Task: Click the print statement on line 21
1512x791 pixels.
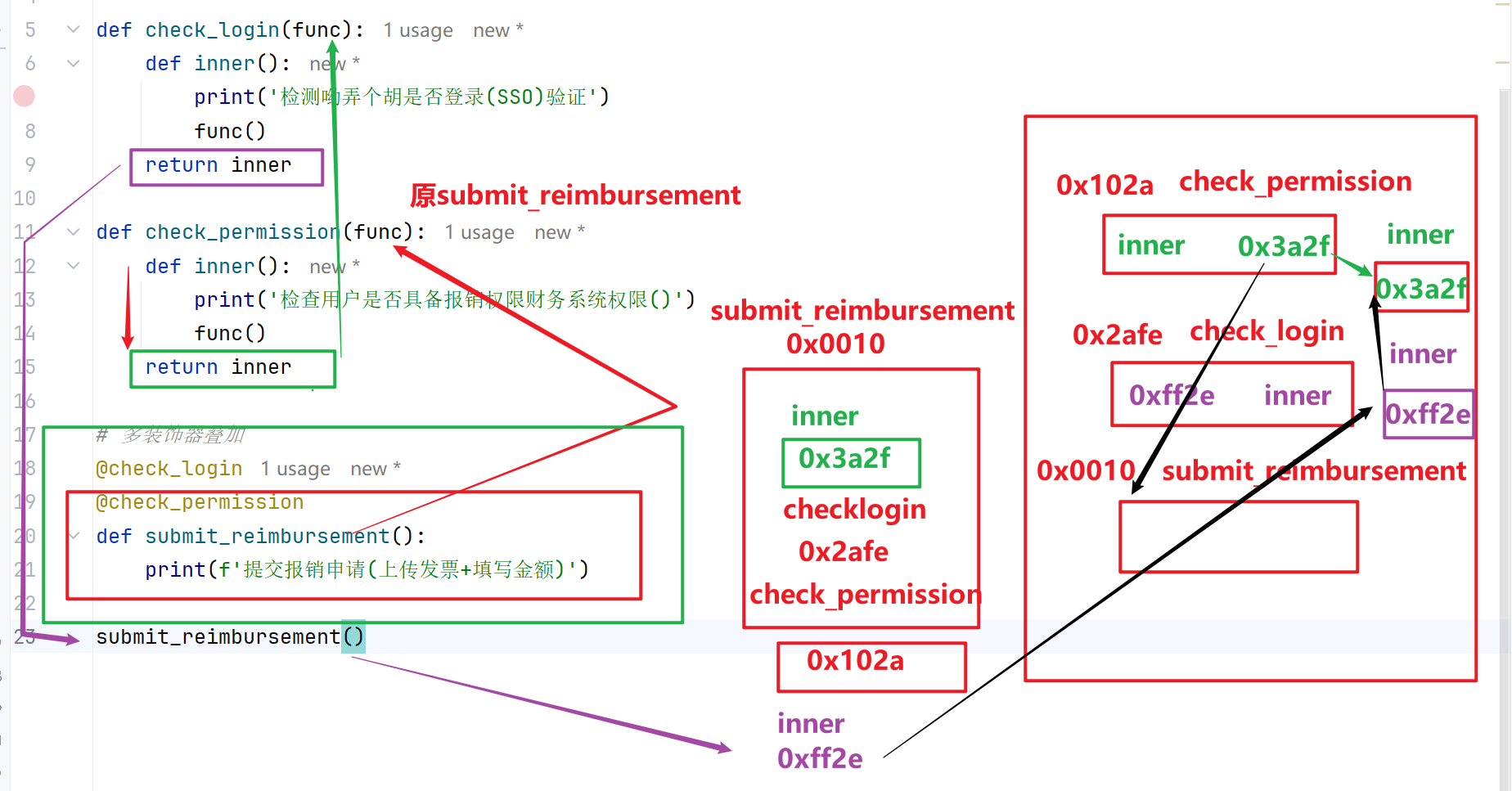Action: (367, 569)
